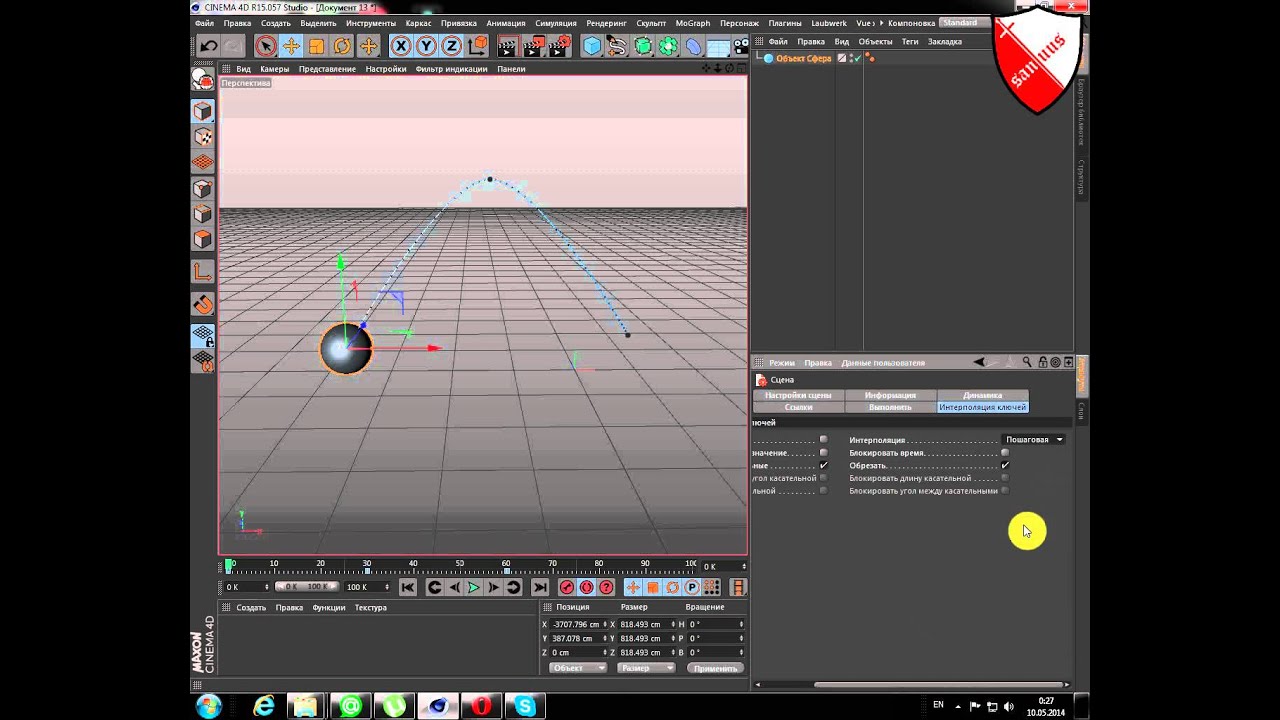The height and width of the screenshot is (720, 1280).
Task: Select Объект Сфера in object manager
Action: (804, 58)
